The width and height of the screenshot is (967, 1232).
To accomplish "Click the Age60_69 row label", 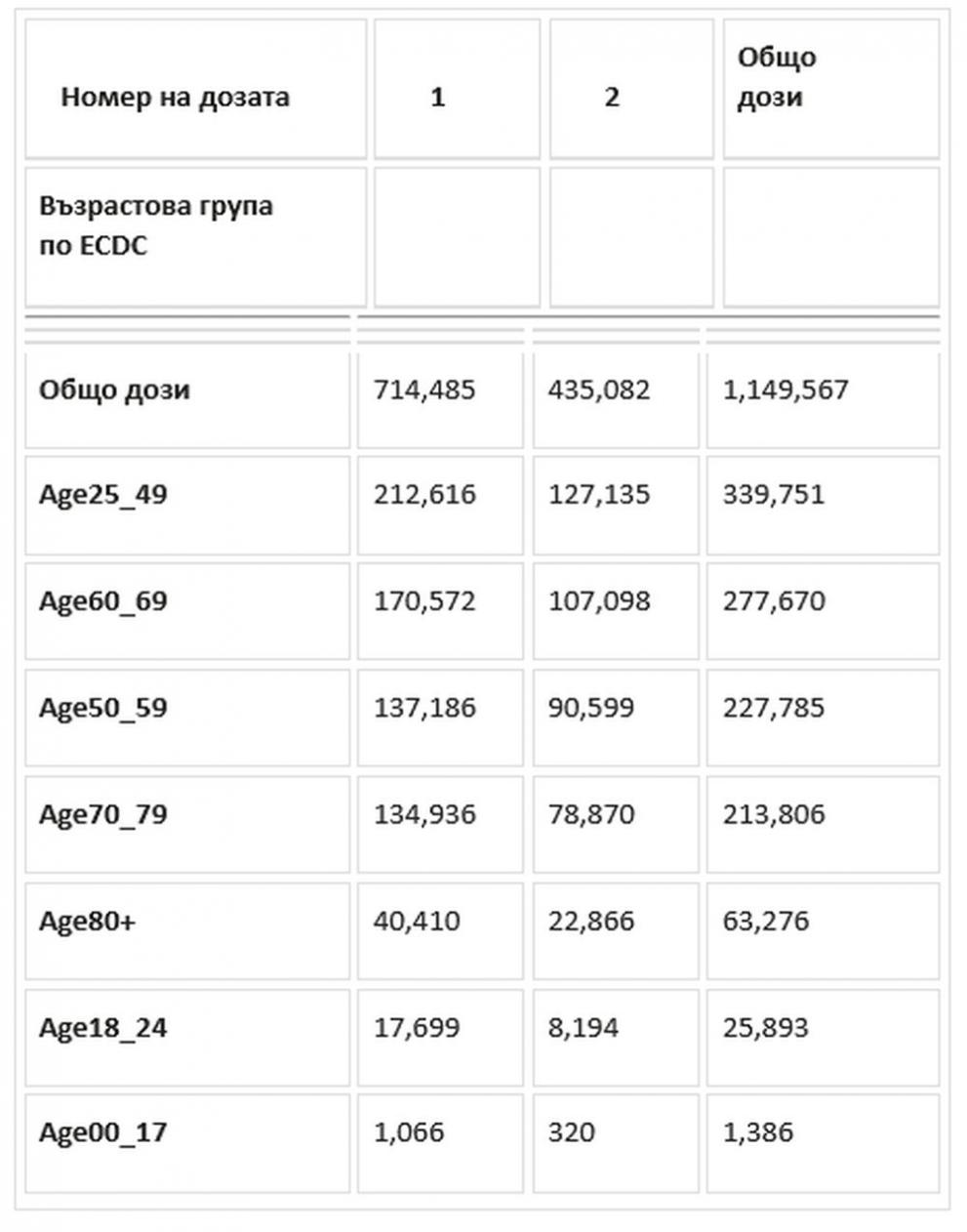I will [x=103, y=601].
